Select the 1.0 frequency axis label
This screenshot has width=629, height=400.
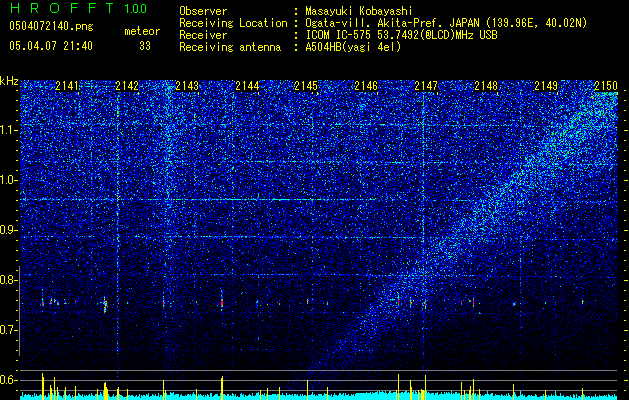point(9,180)
